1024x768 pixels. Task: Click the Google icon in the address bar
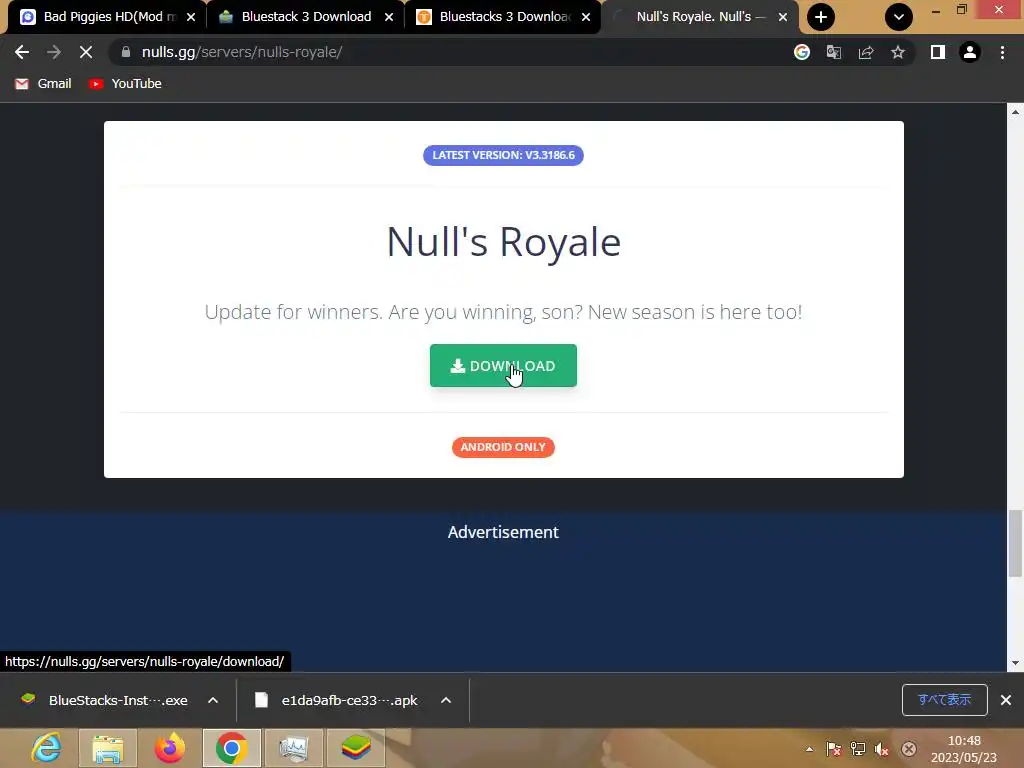(x=802, y=52)
